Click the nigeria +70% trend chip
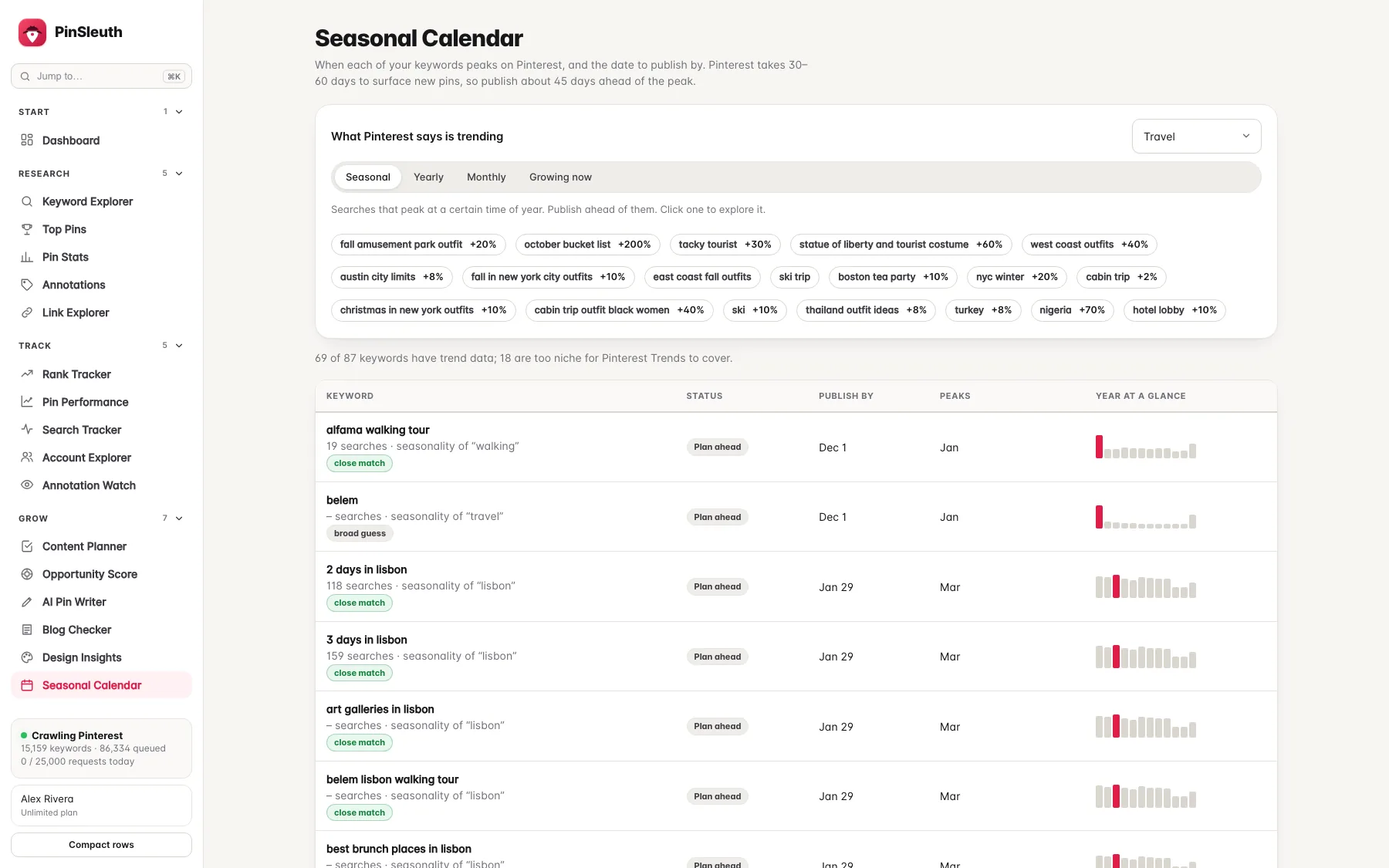This screenshot has width=1389, height=868. [1072, 310]
